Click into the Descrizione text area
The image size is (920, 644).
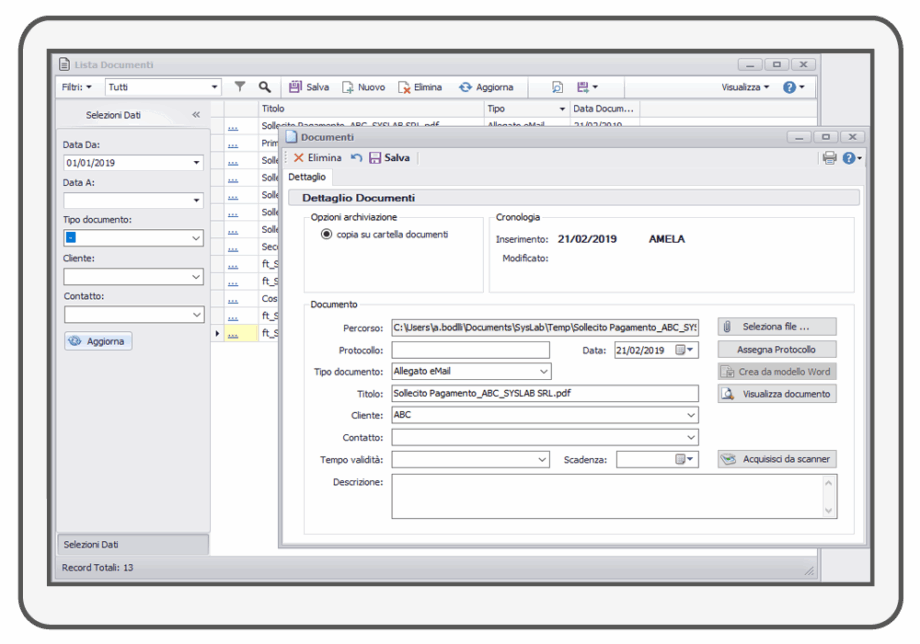coord(607,496)
